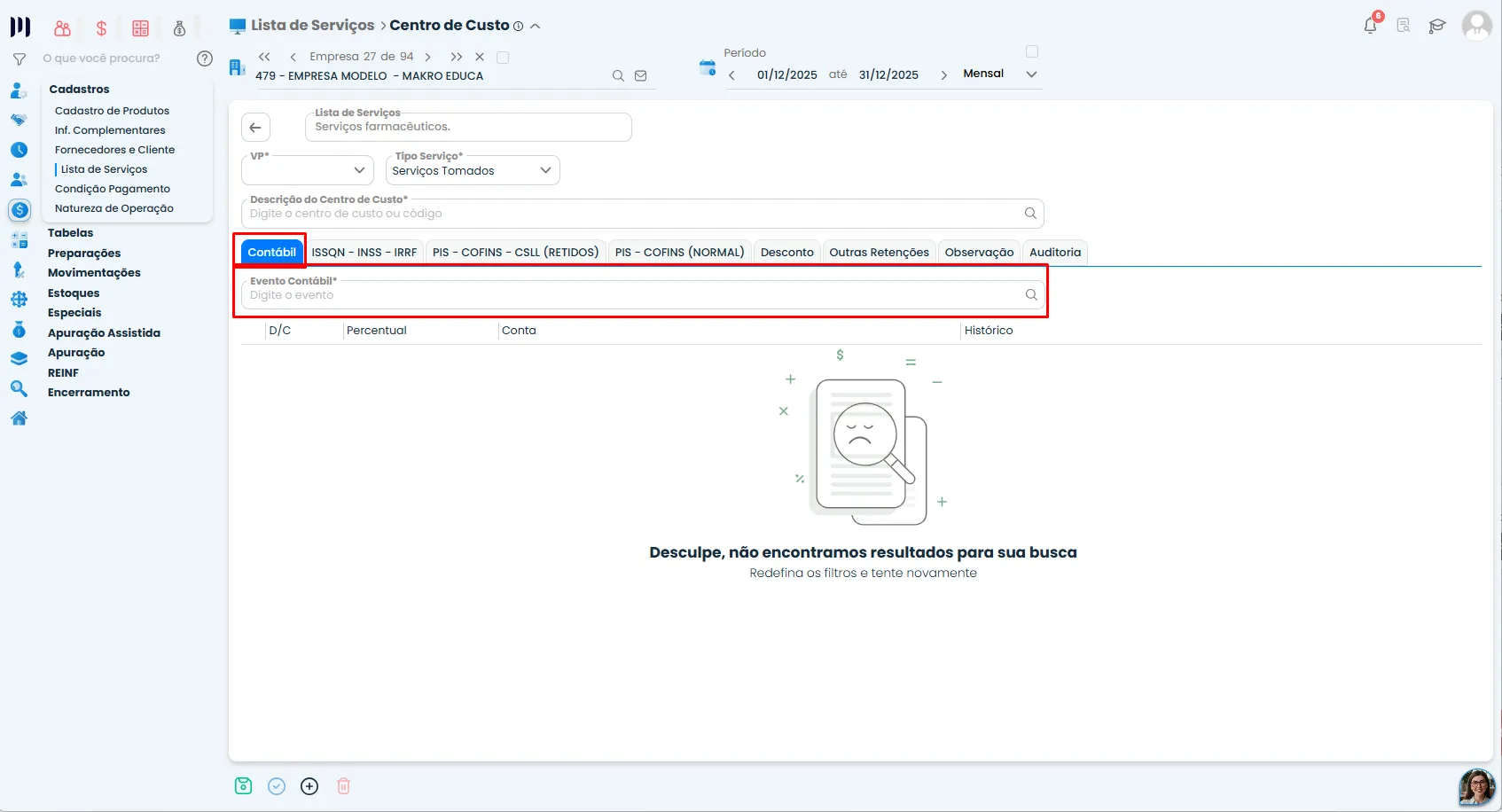The width and height of the screenshot is (1502, 812).
Task: Open the chat assistant avatar at bottom right
Action: [1477, 786]
